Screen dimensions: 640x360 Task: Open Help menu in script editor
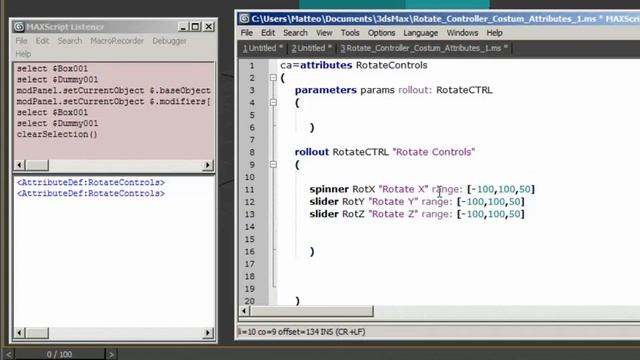click(494, 33)
